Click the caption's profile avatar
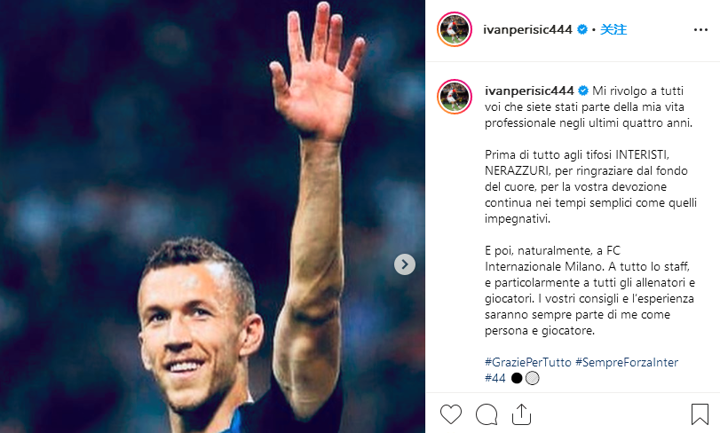The image size is (720, 433). point(455,96)
